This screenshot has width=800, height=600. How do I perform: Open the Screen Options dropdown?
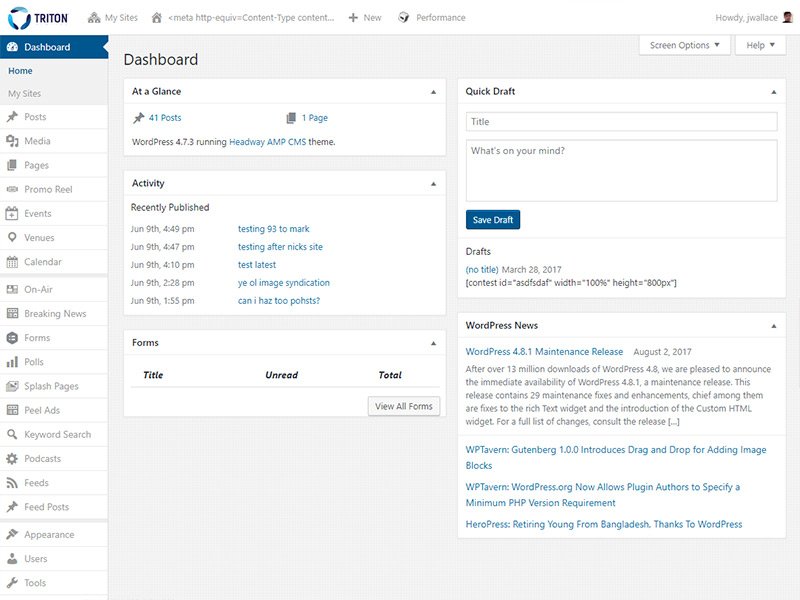tap(685, 45)
